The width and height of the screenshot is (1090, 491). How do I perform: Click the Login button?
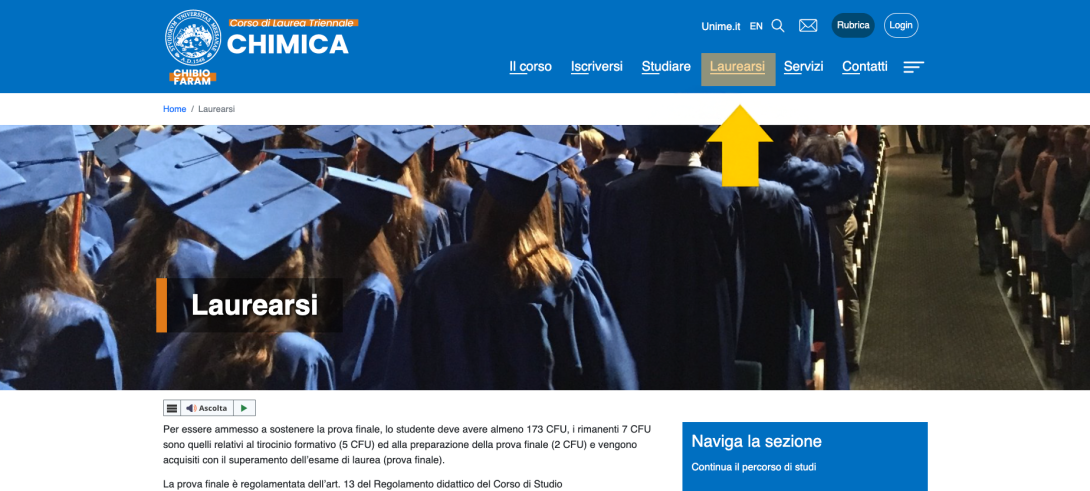pyautogui.click(x=901, y=25)
